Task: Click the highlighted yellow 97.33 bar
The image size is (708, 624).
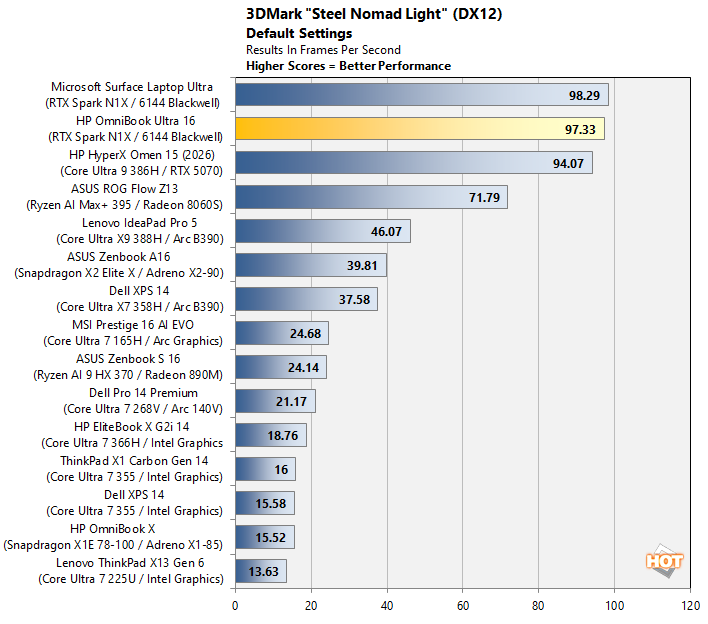Action: click(420, 129)
